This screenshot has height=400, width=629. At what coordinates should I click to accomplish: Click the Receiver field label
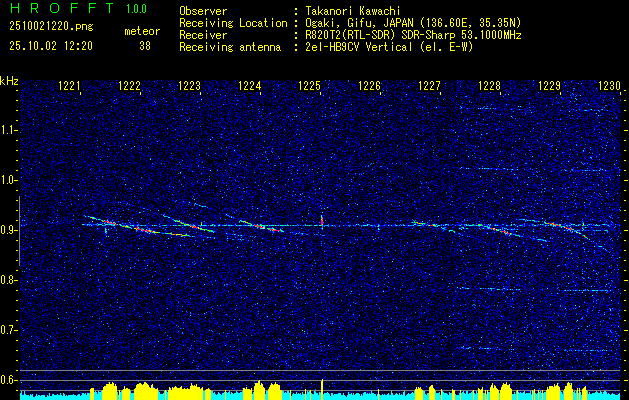click(x=203, y=35)
